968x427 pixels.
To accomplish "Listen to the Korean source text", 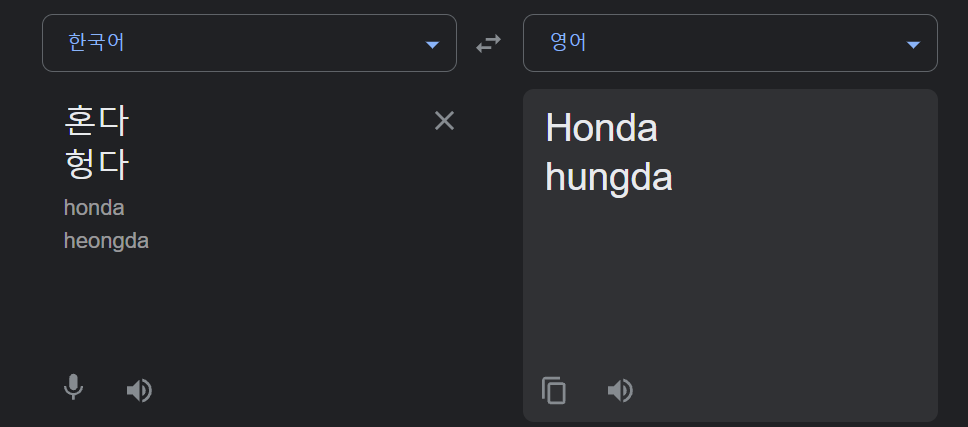I will tap(140, 390).
